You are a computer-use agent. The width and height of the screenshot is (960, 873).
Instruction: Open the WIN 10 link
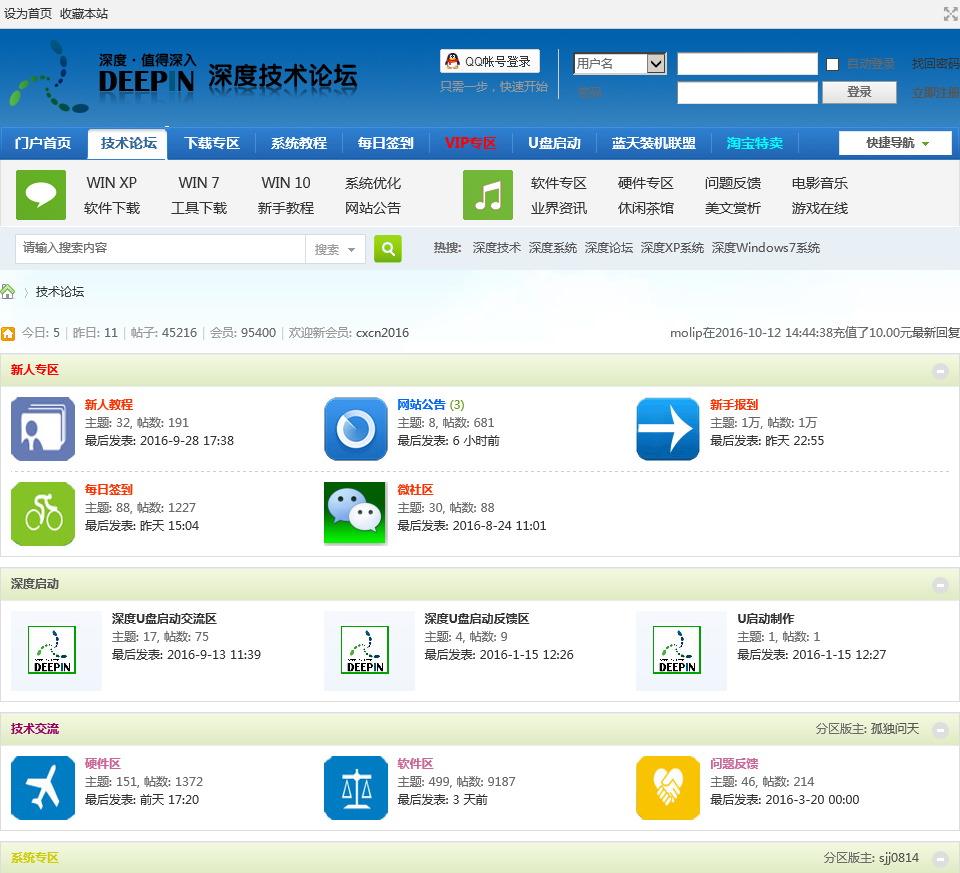point(286,183)
